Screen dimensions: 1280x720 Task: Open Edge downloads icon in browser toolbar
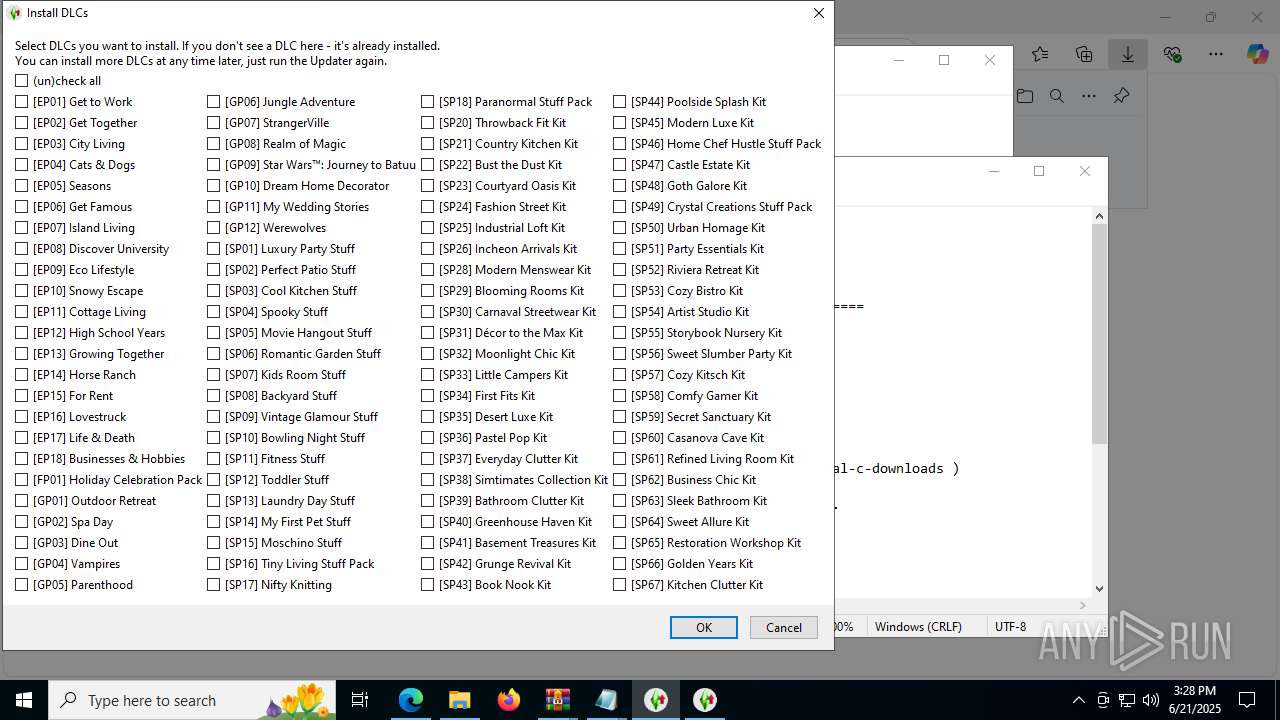pos(1128,54)
